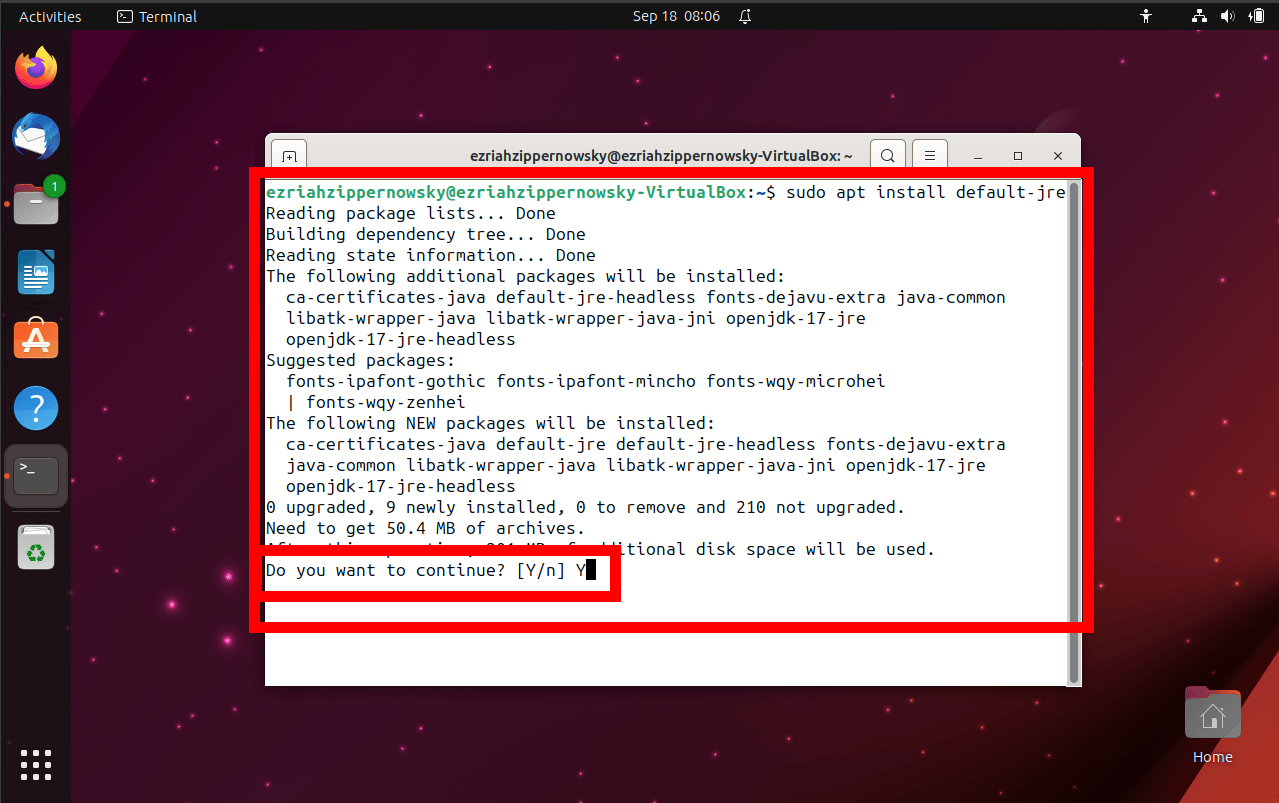1279x803 pixels.
Task: Click the new tab button in Terminal
Action: 288,155
